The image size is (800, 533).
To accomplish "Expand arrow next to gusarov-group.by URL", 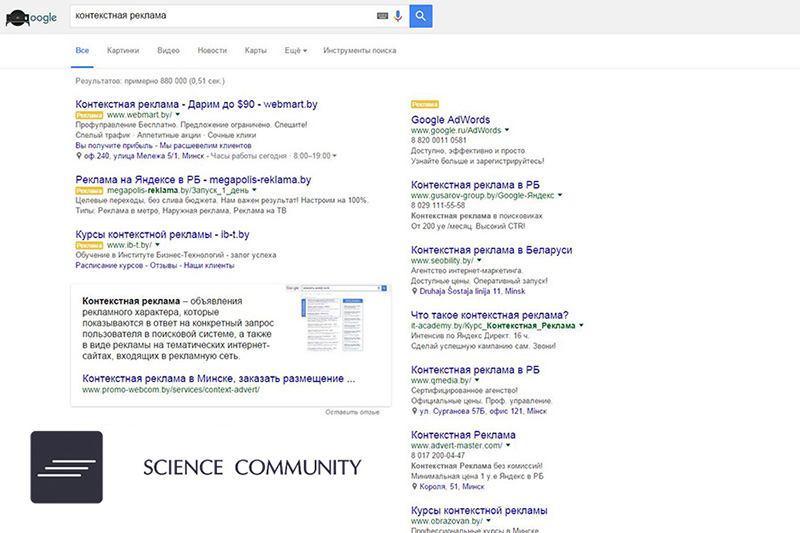I will (x=560, y=195).
